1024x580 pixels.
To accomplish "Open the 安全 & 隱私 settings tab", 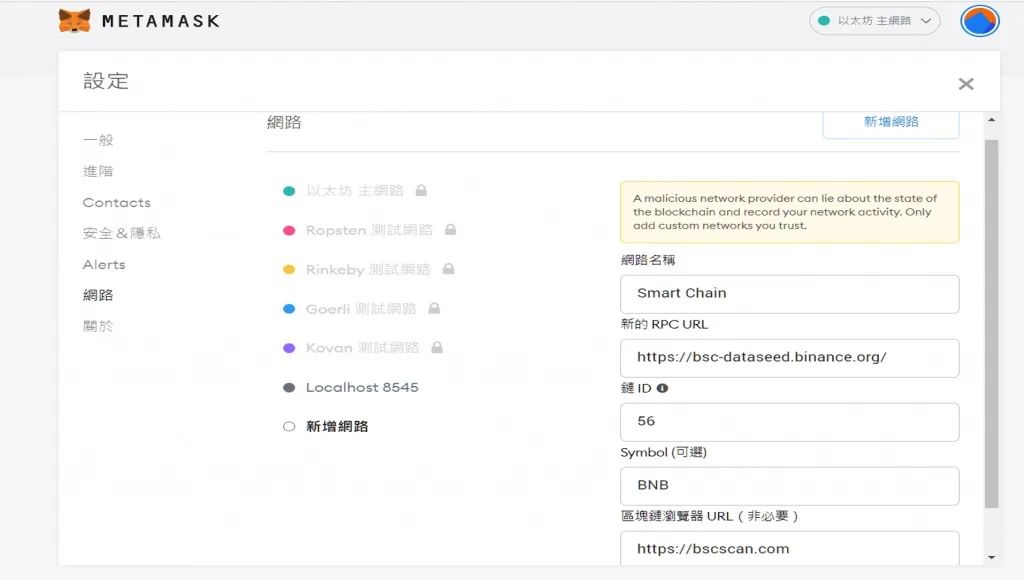I will click(121, 233).
